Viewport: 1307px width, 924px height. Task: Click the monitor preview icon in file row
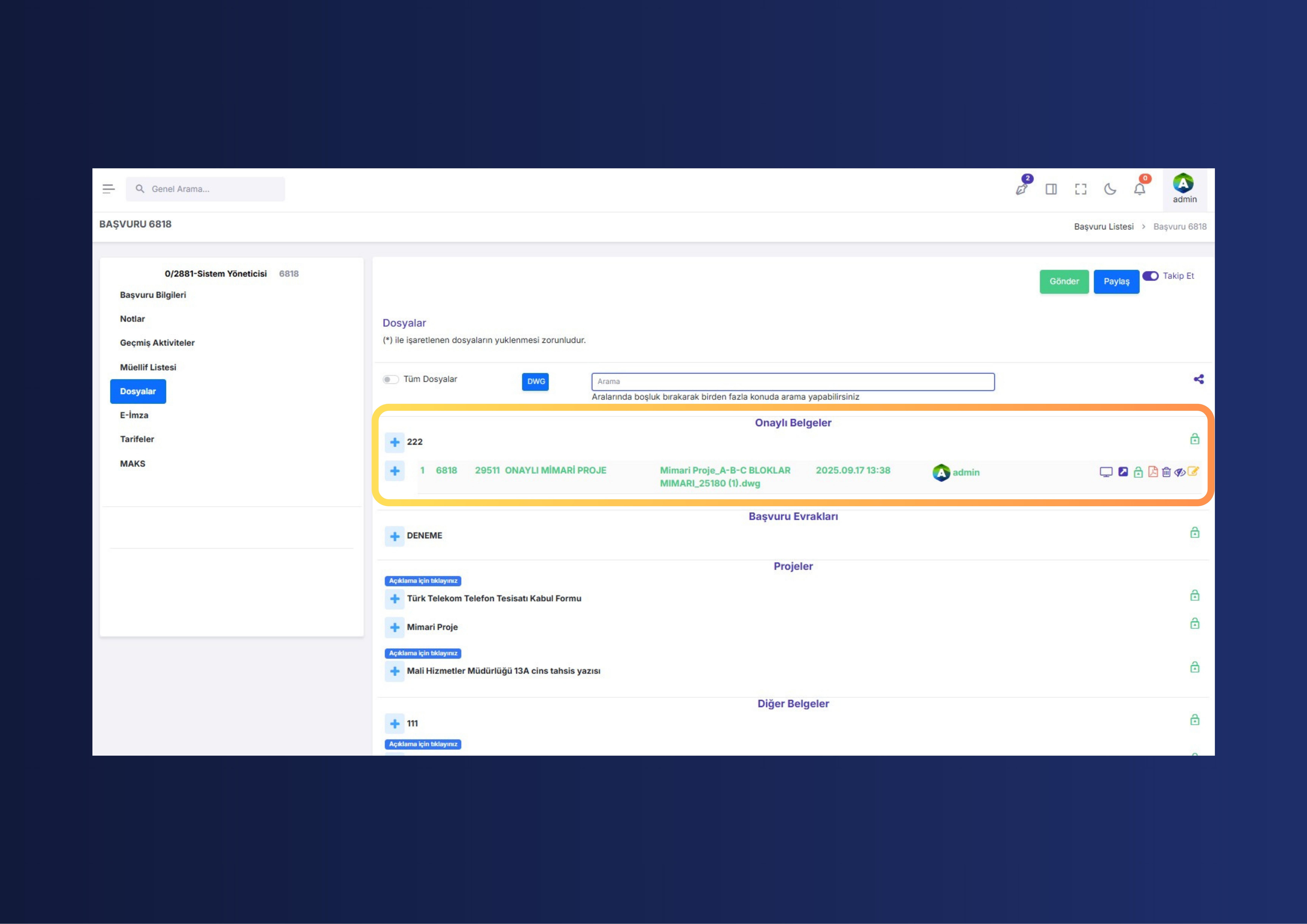1106,472
